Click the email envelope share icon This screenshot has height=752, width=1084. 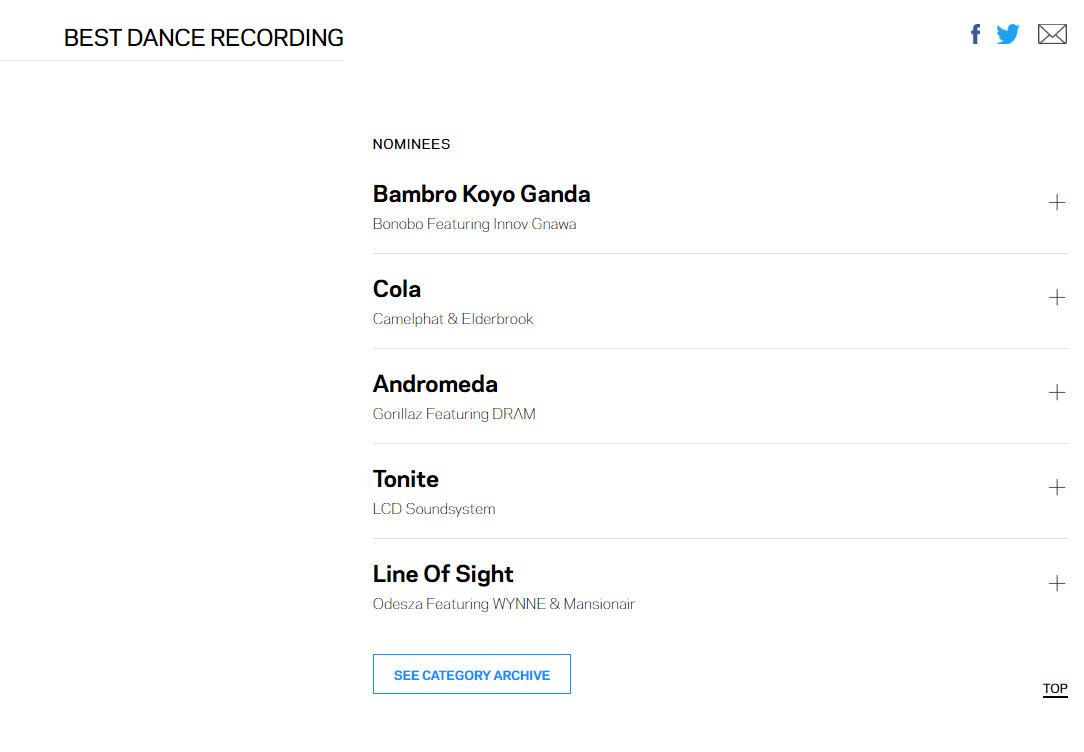tap(1052, 35)
